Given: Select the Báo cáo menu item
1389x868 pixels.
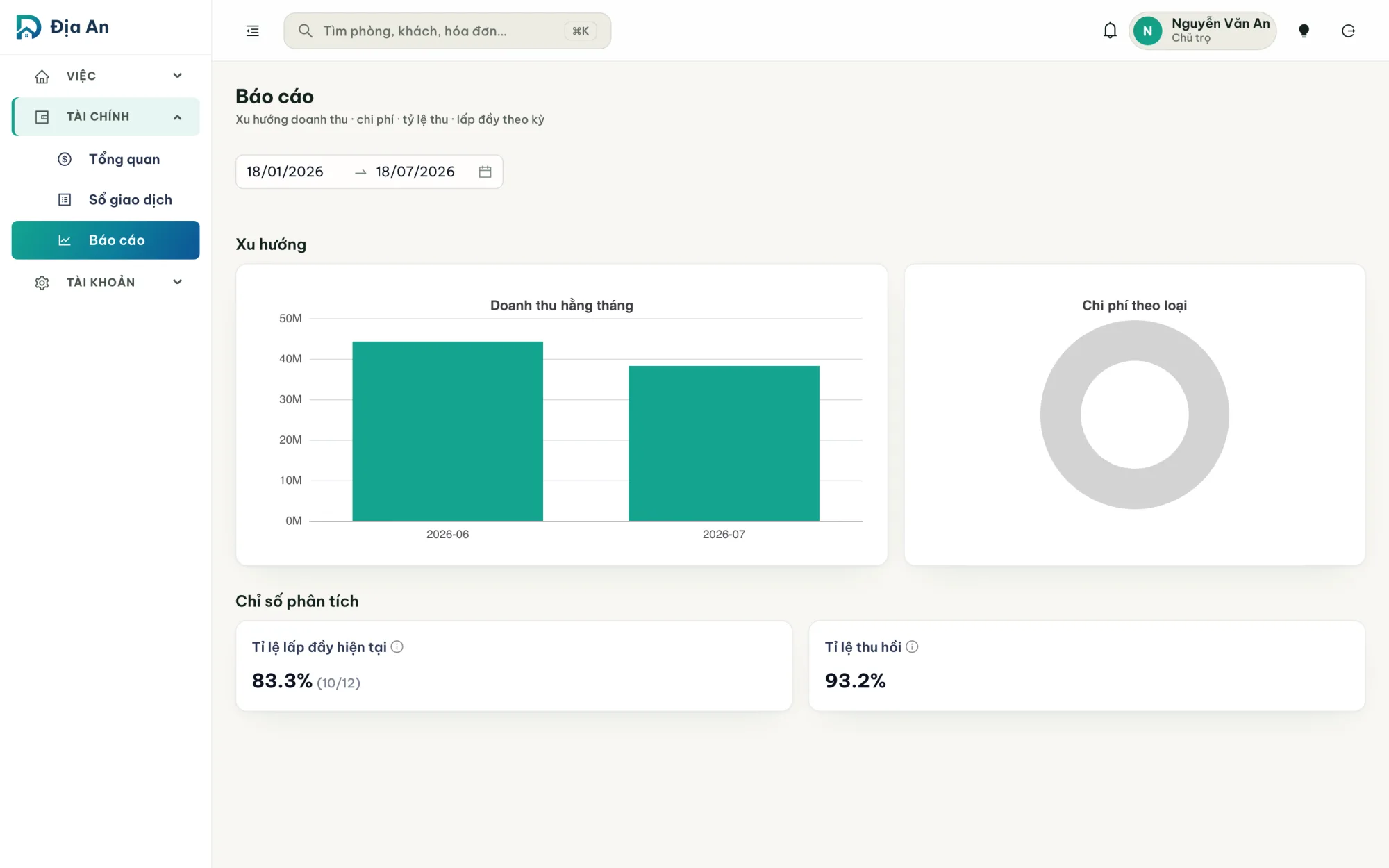Looking at the screenshot, I should 106,240.
